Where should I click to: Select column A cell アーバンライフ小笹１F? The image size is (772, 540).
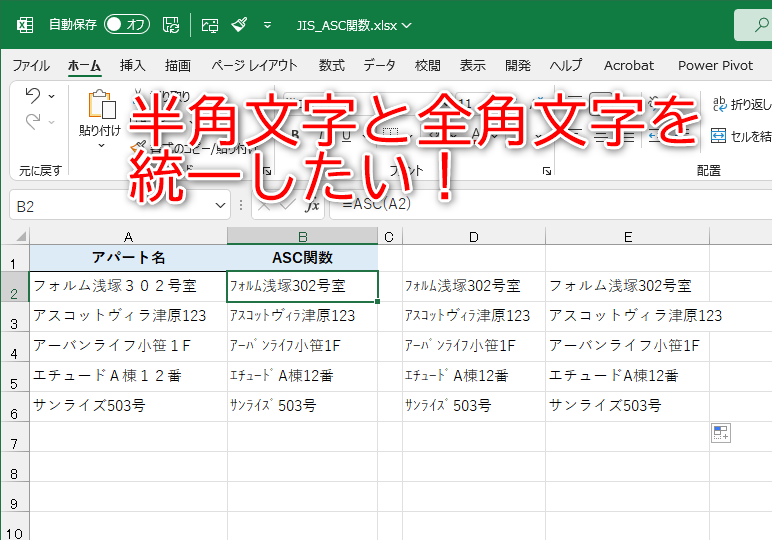(128, 346)
